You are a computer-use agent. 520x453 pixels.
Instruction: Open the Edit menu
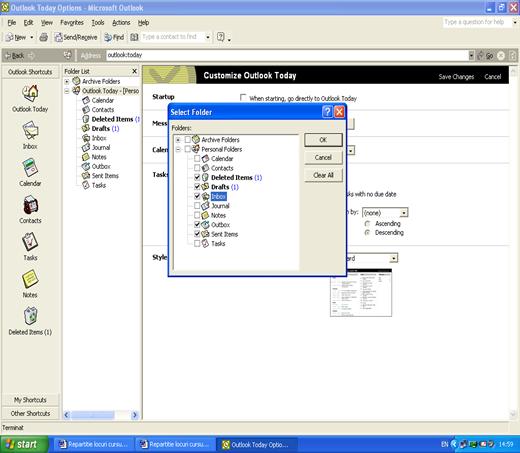pos(28,23)
